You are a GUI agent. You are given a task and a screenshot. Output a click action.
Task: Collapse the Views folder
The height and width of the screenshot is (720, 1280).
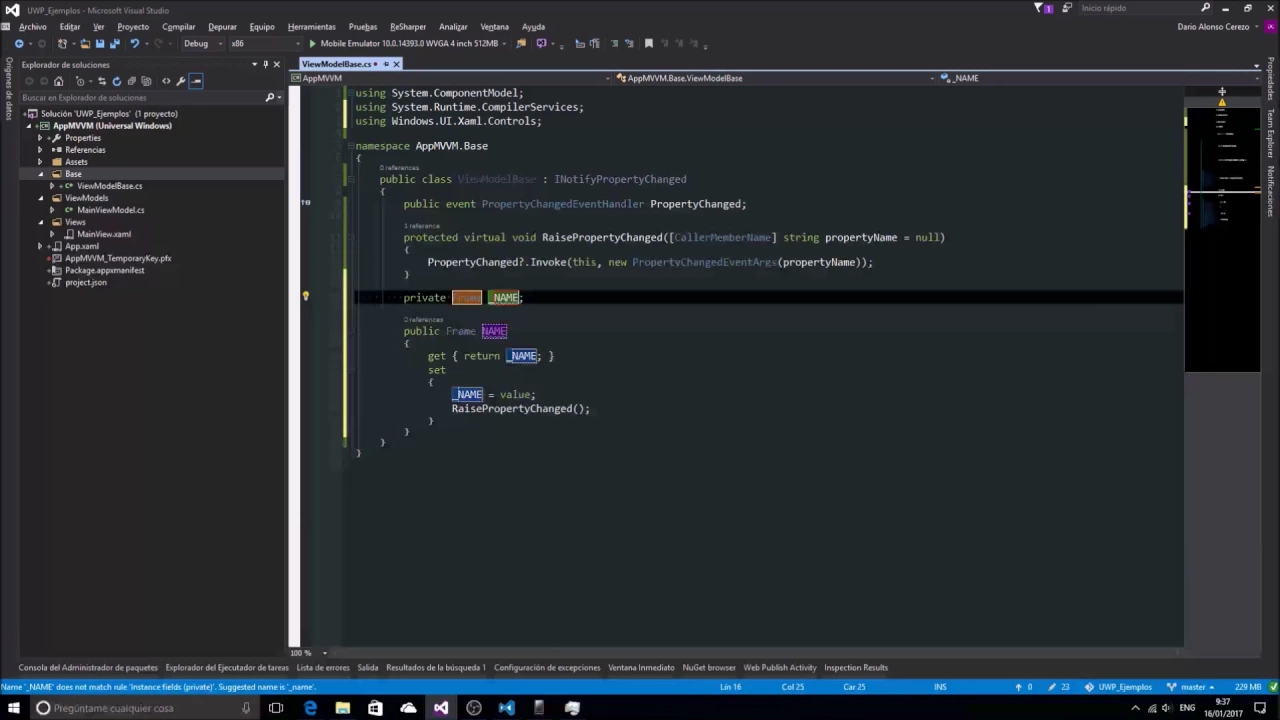[40, 222]
